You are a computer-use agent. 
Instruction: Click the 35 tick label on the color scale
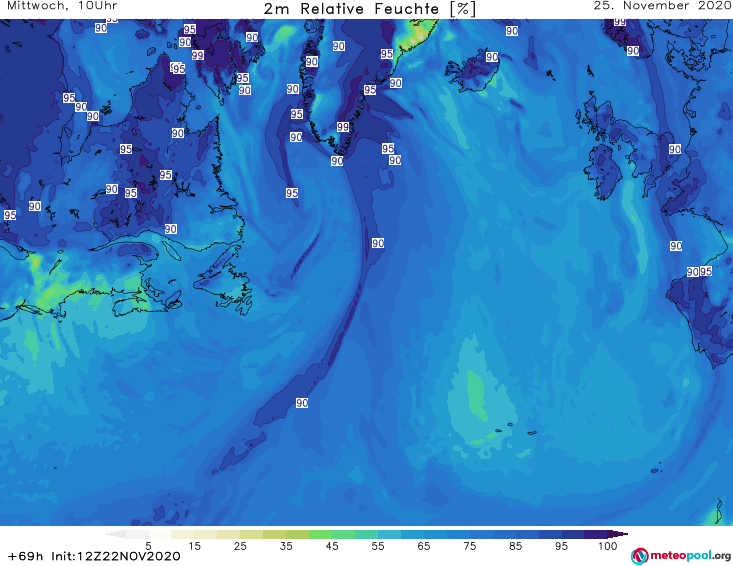[x=286, y=546]
